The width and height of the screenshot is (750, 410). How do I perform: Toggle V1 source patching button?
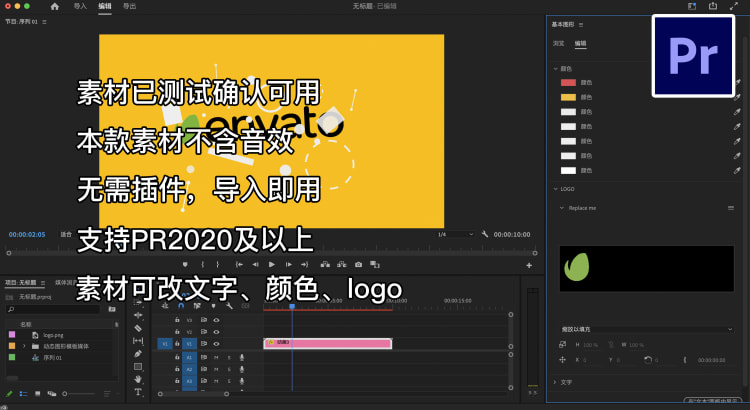165,344
